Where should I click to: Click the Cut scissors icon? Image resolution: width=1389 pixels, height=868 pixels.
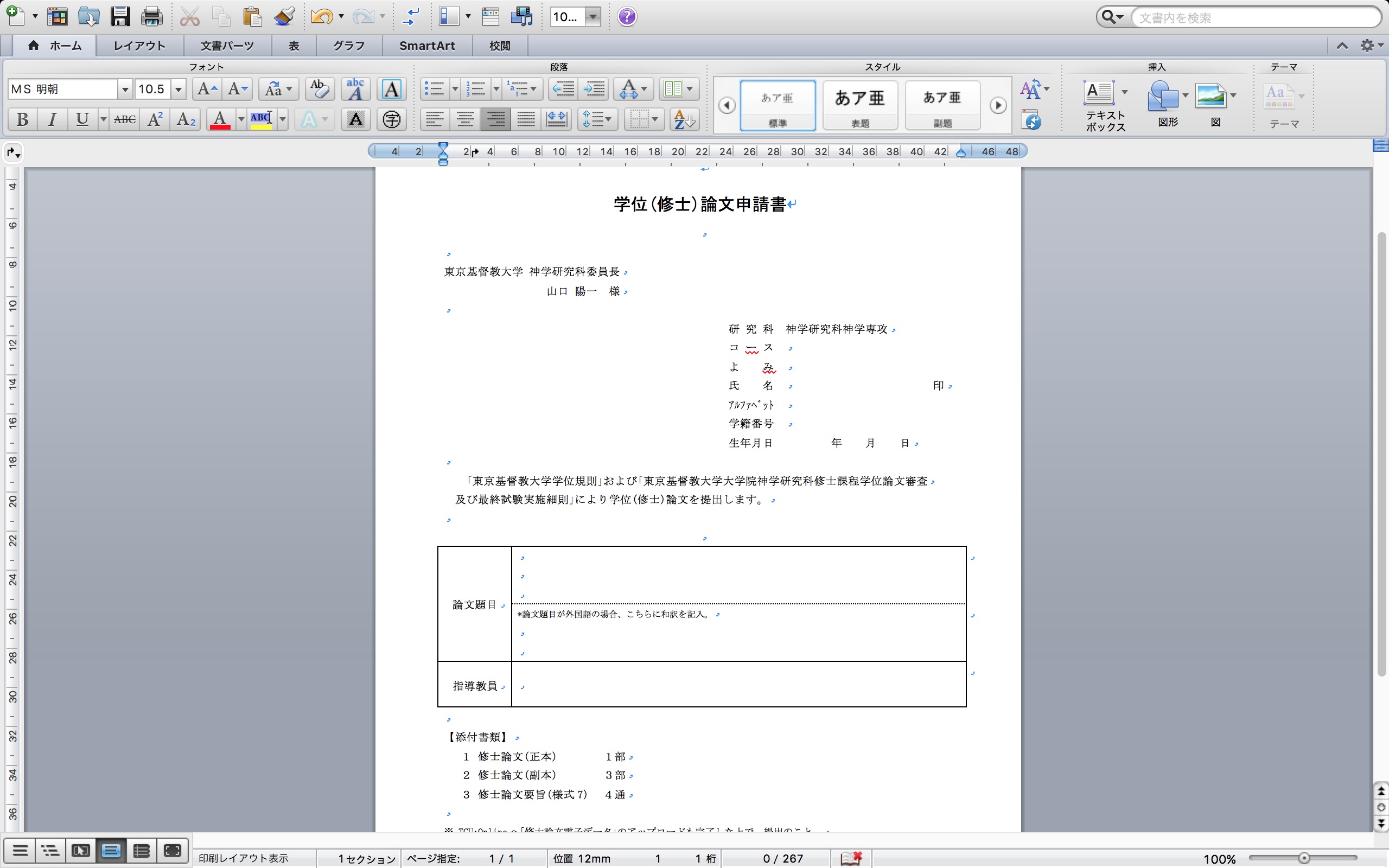tap(189, 16)
